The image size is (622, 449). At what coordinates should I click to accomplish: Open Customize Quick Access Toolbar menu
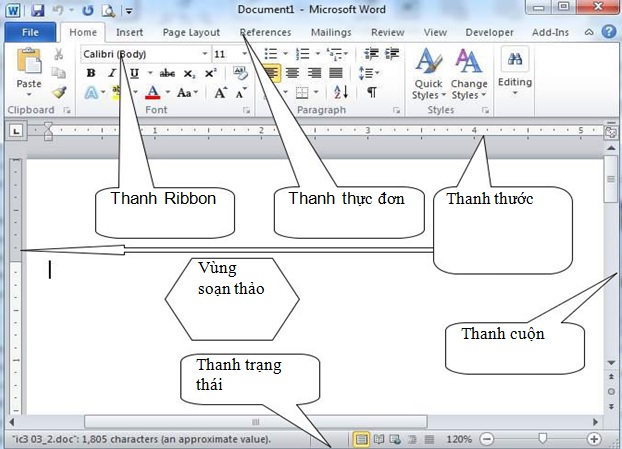coord(129,11)
